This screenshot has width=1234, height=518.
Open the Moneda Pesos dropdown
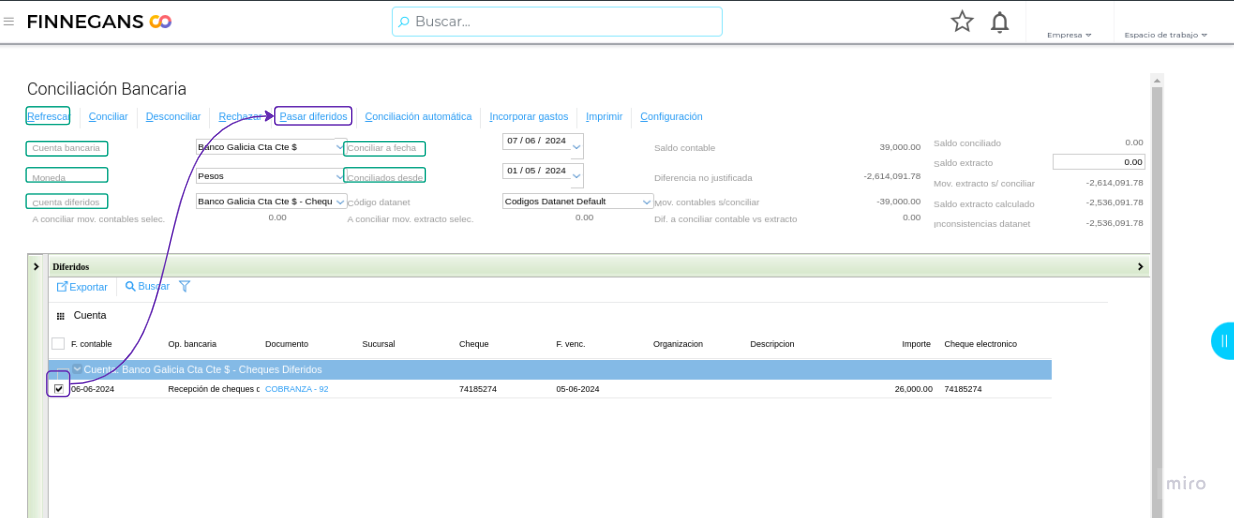click(x=340, y=175)
